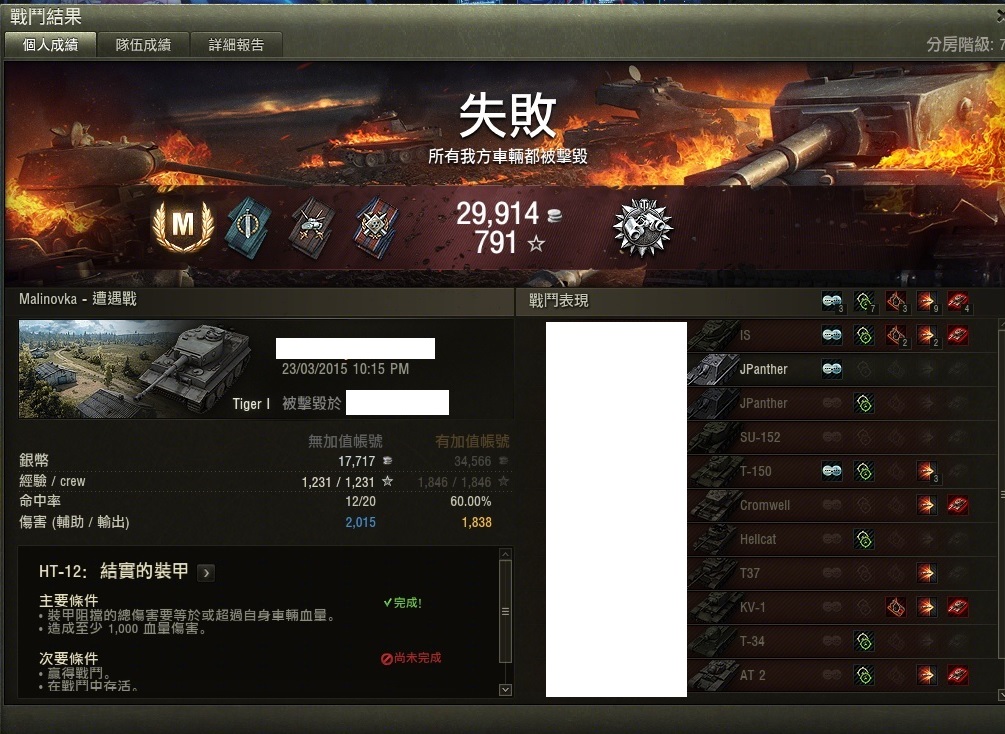
Task: Switch to 隊伍成績 tab
Action: [143, 45]
